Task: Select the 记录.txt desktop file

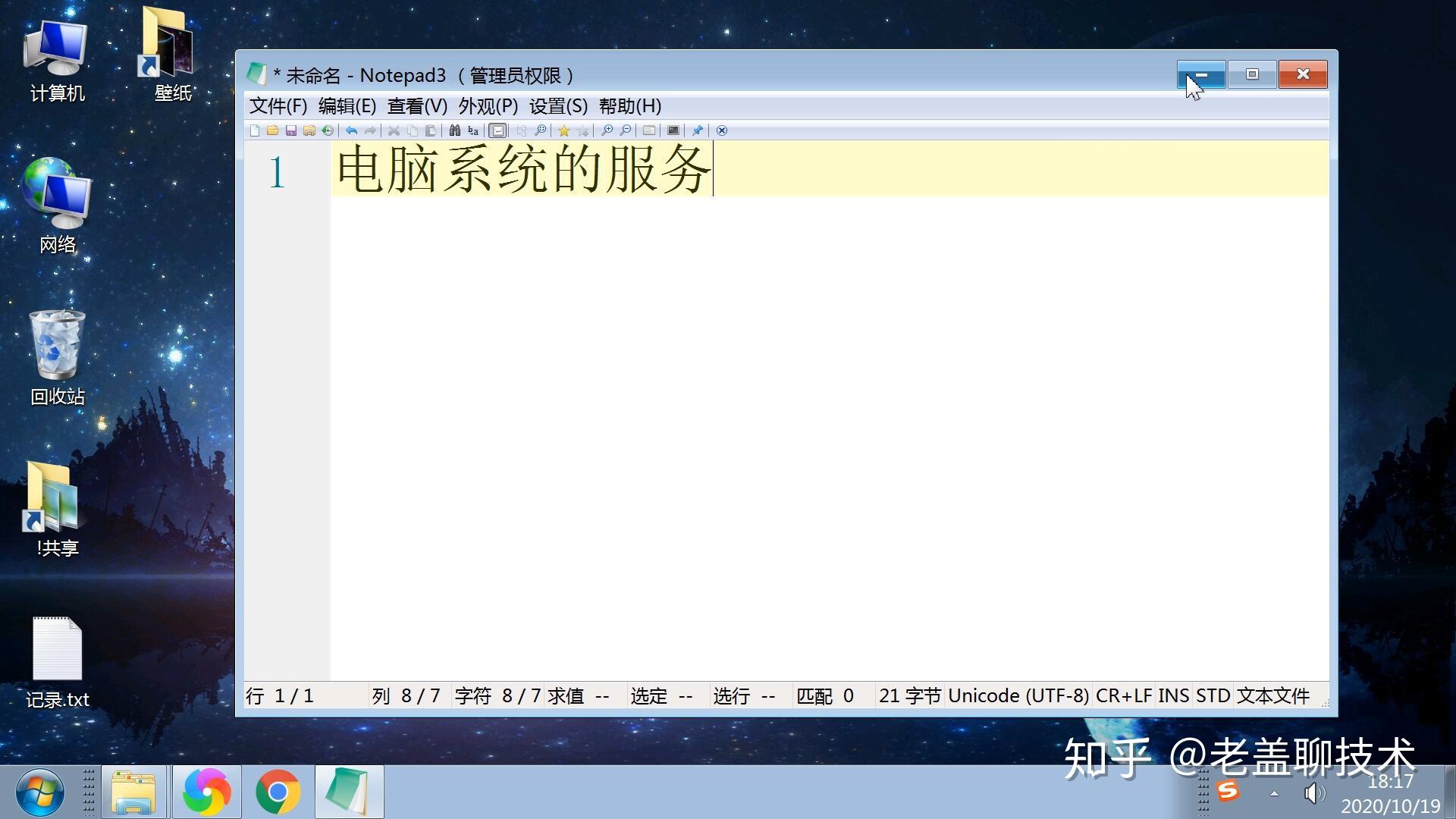Action: 58,663
